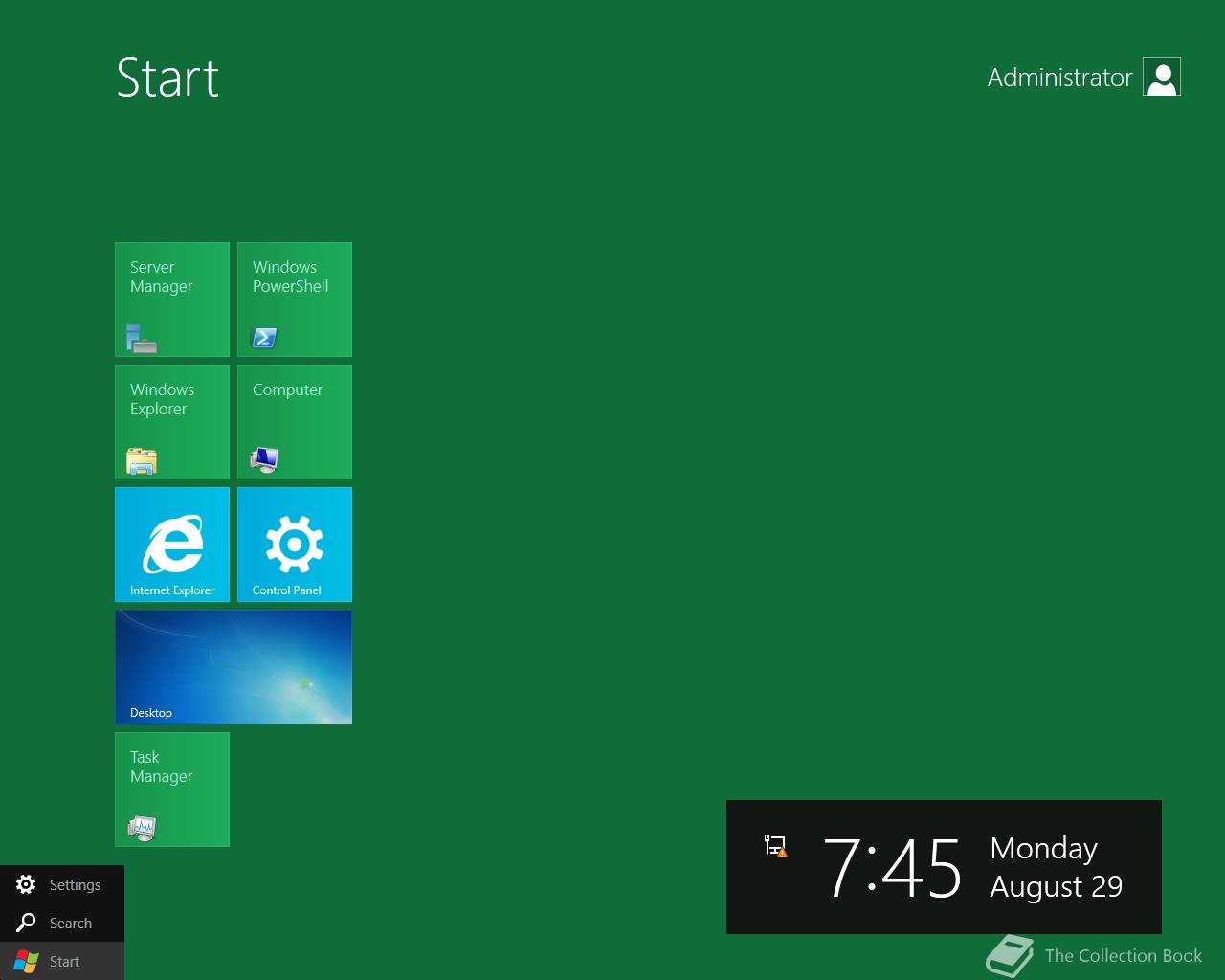The image size is (1225, 980).
Task: Launch Windows PowerShell tile
Action: 295,300
